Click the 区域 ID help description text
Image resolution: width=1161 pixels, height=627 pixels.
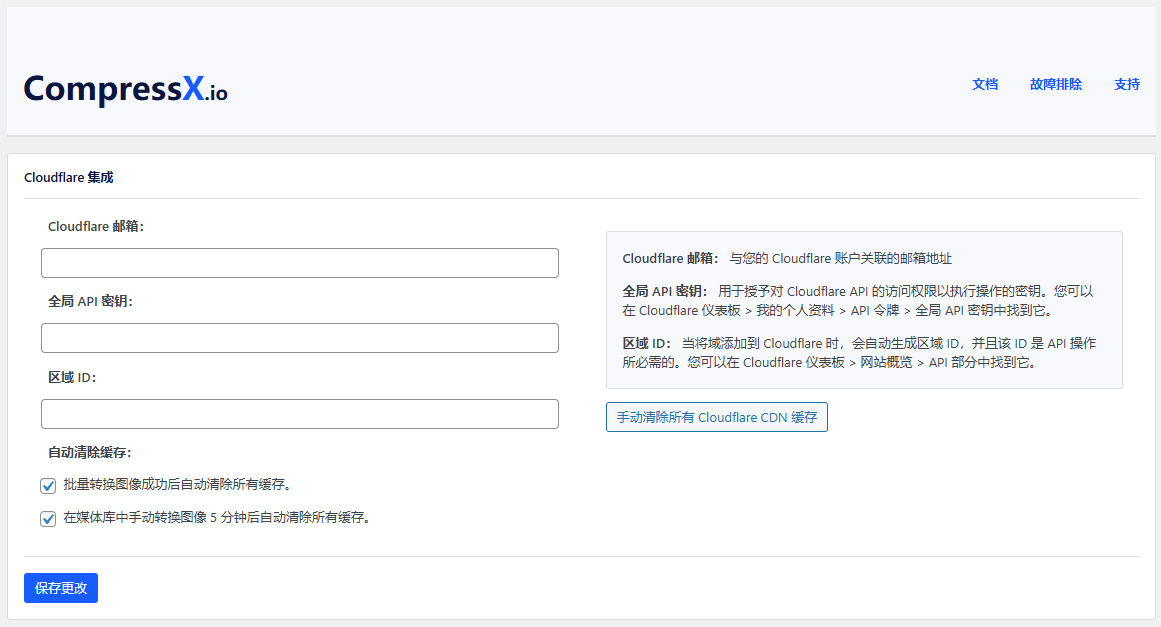click(860, 352)
